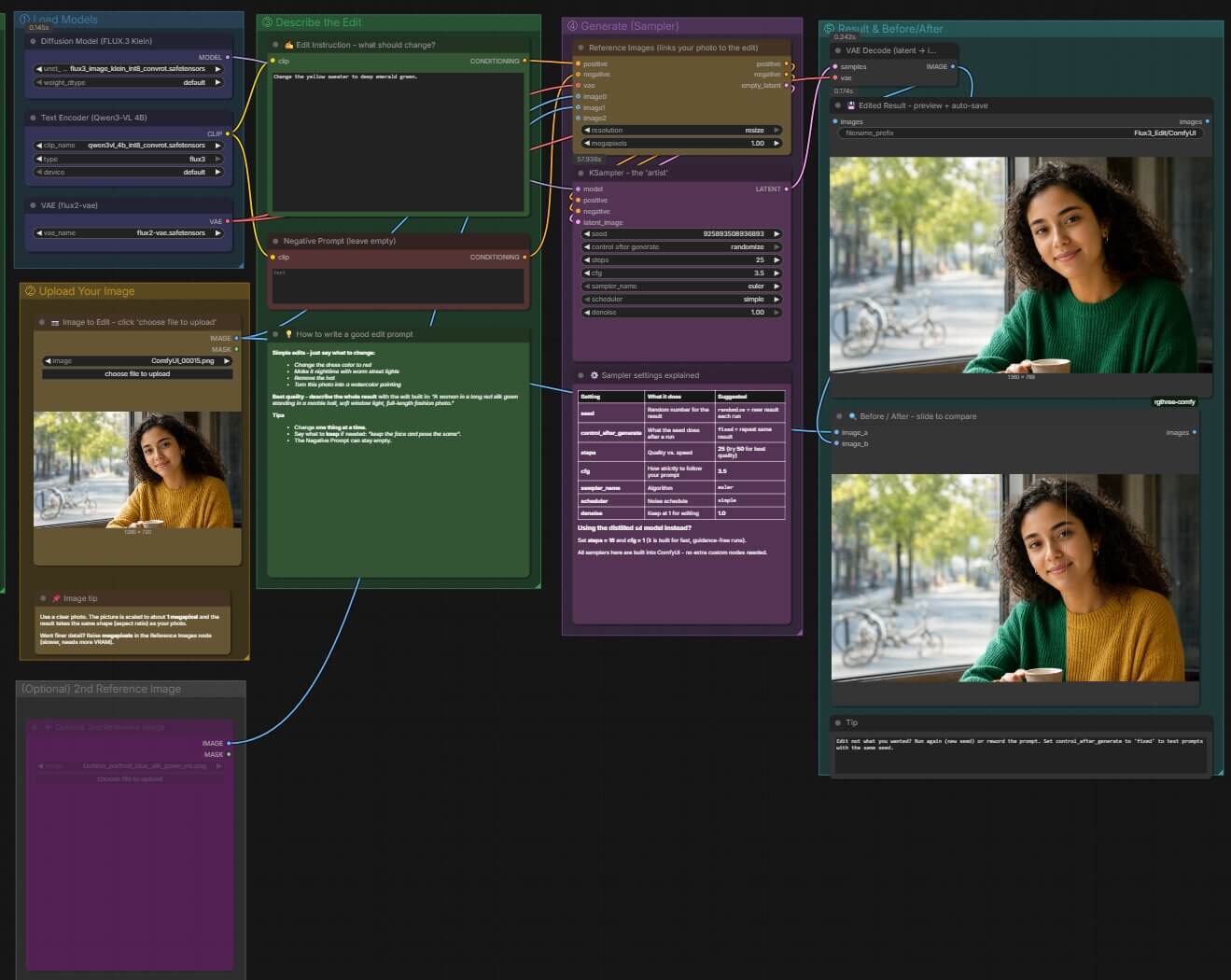Open the unet_name model dropdown
The image size is (1231, 980).
pyautogui.click(x=130, y=69)
